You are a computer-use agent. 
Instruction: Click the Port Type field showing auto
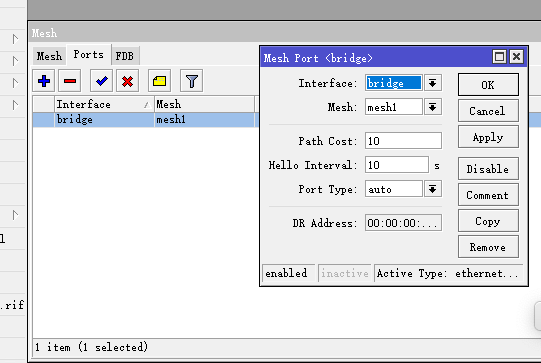click(394, 189)
